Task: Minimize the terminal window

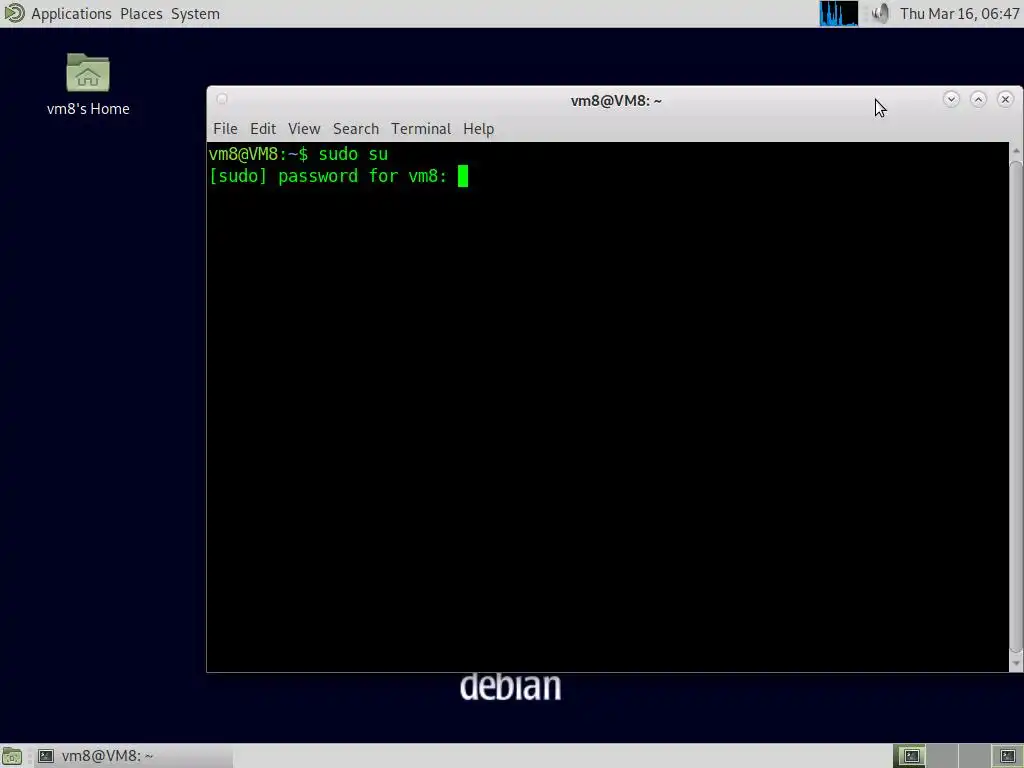Action: point(951,99)
